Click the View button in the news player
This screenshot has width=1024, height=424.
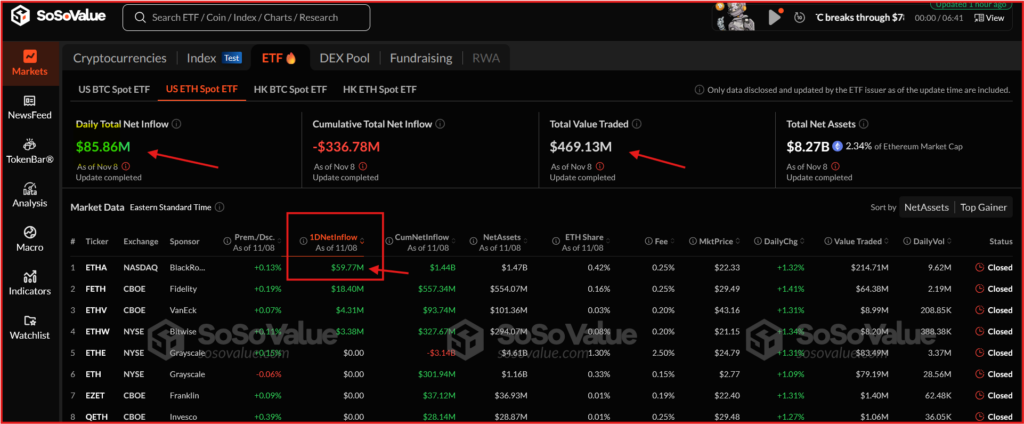pos(989,18)
